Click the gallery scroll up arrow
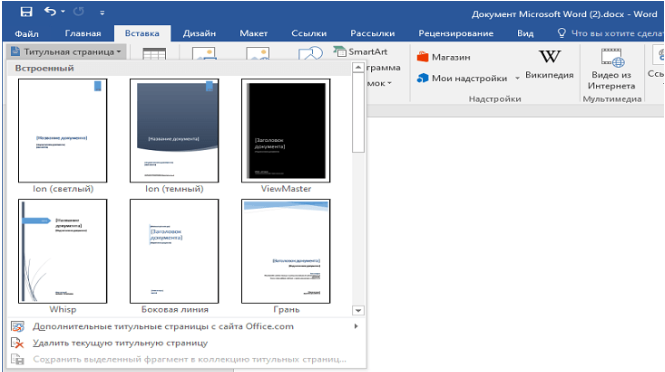This screenshot has height=372, width=665. tap(358, 67)
